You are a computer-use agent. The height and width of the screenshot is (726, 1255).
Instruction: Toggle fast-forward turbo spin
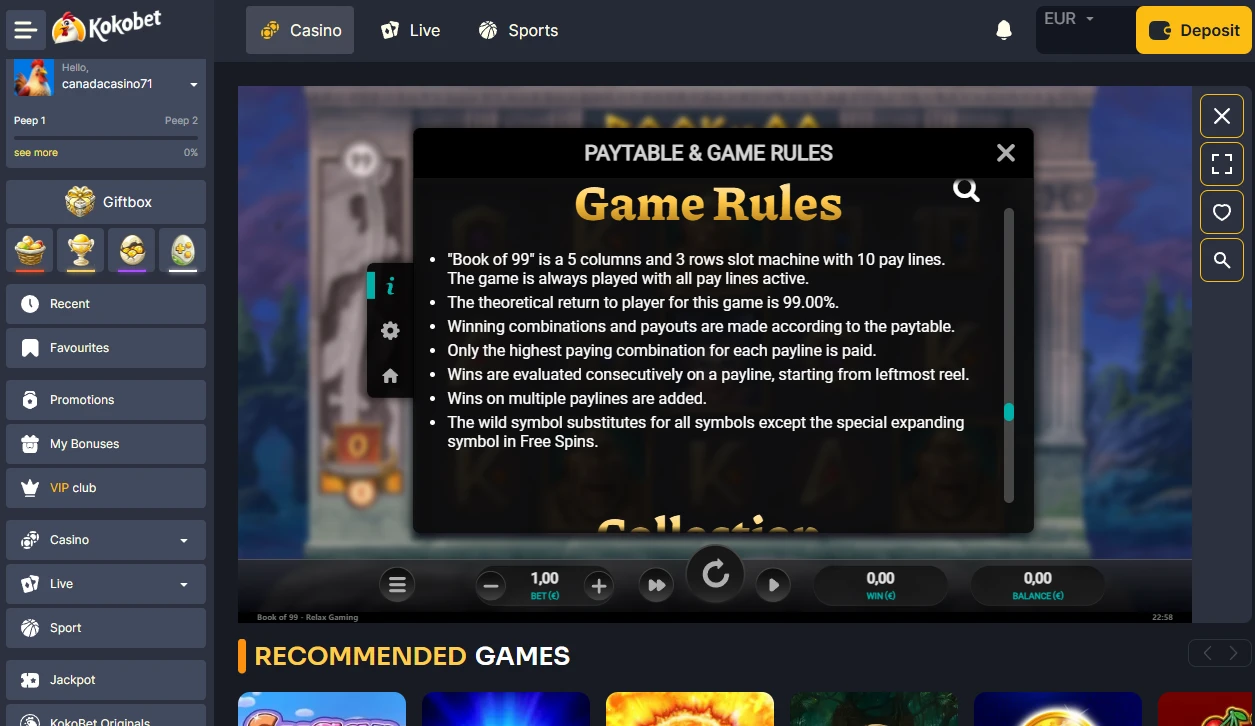656,586
